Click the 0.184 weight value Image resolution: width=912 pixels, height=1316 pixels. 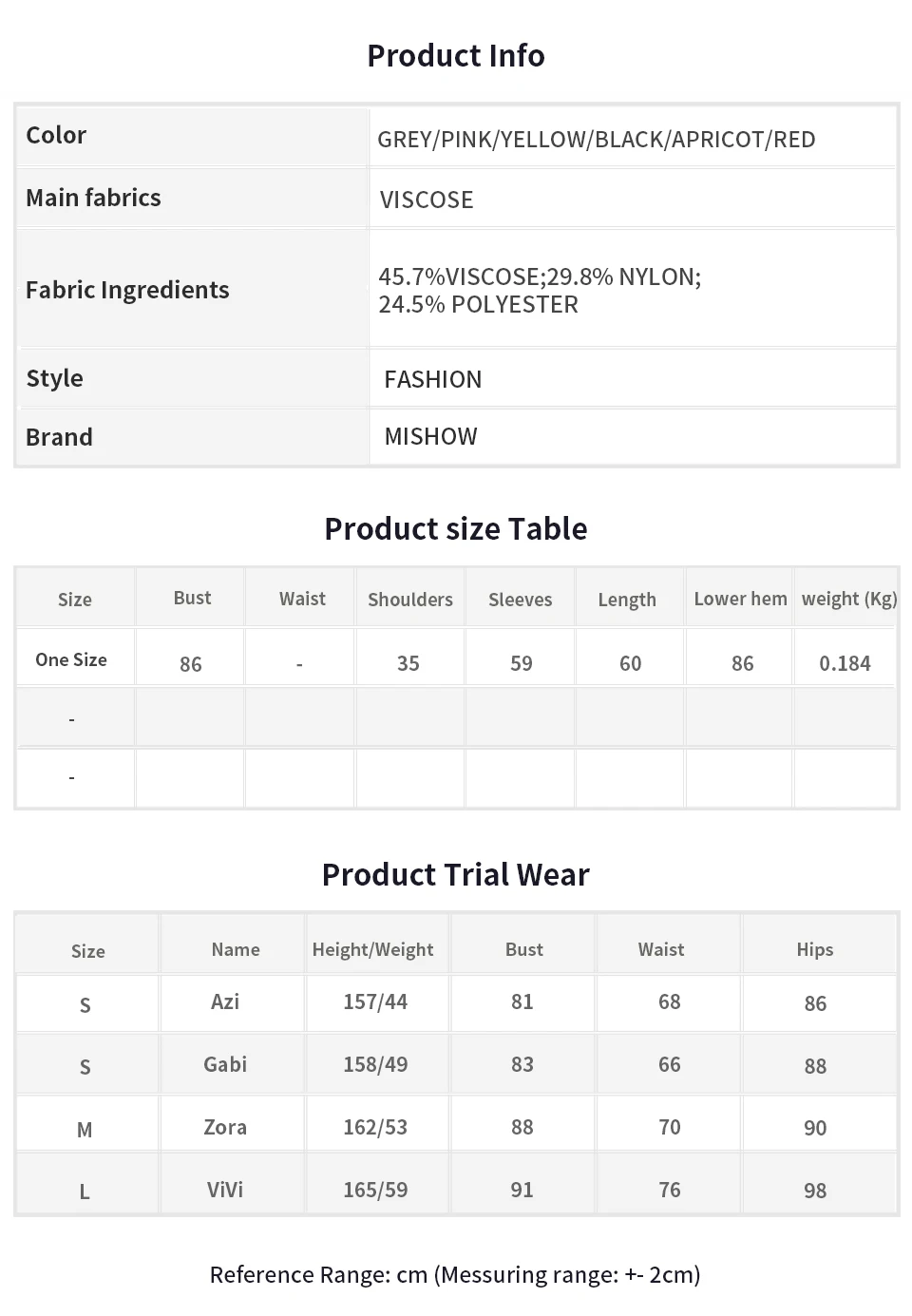pos(845,663)
